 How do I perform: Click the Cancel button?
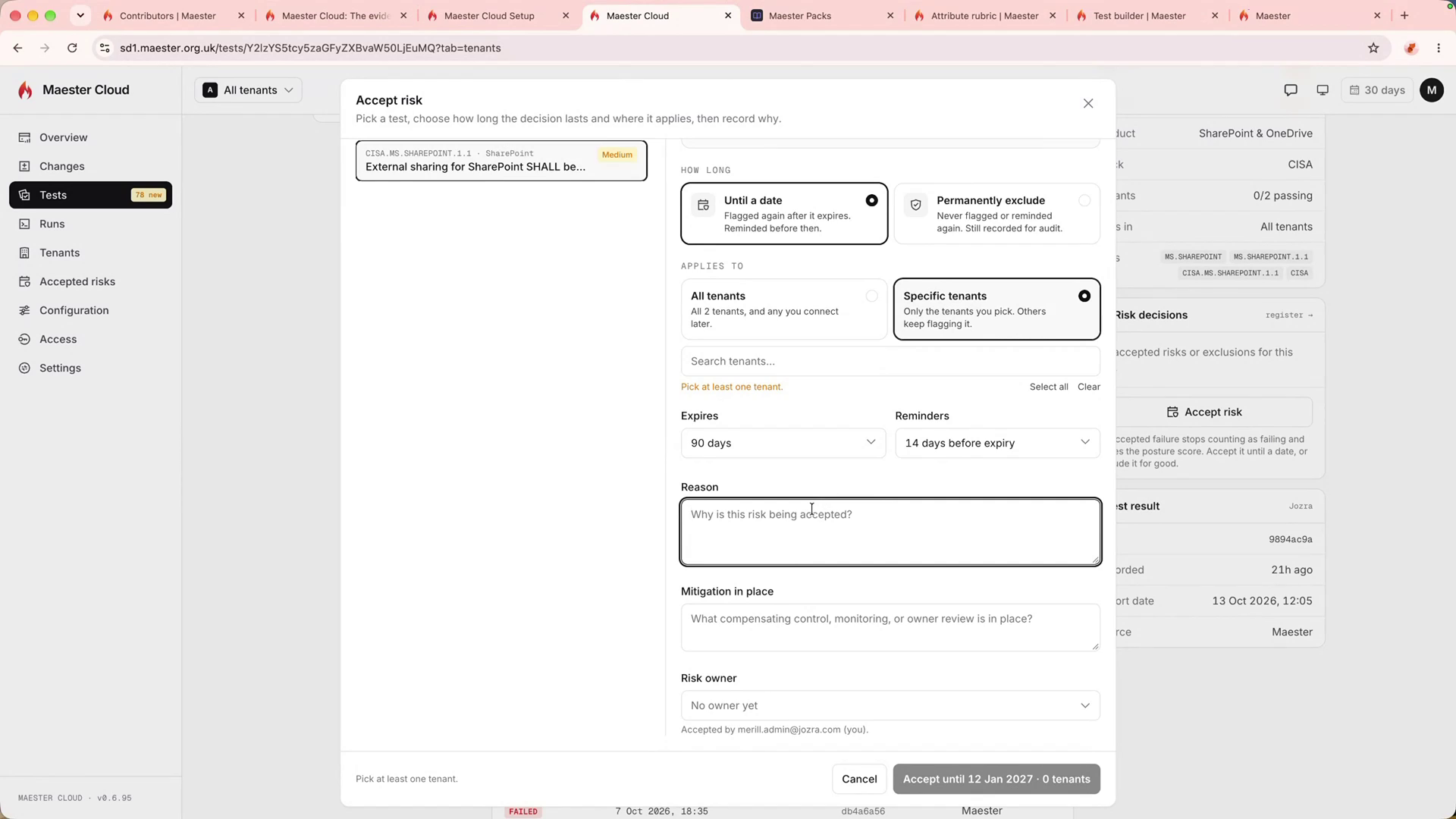point(859,779)
